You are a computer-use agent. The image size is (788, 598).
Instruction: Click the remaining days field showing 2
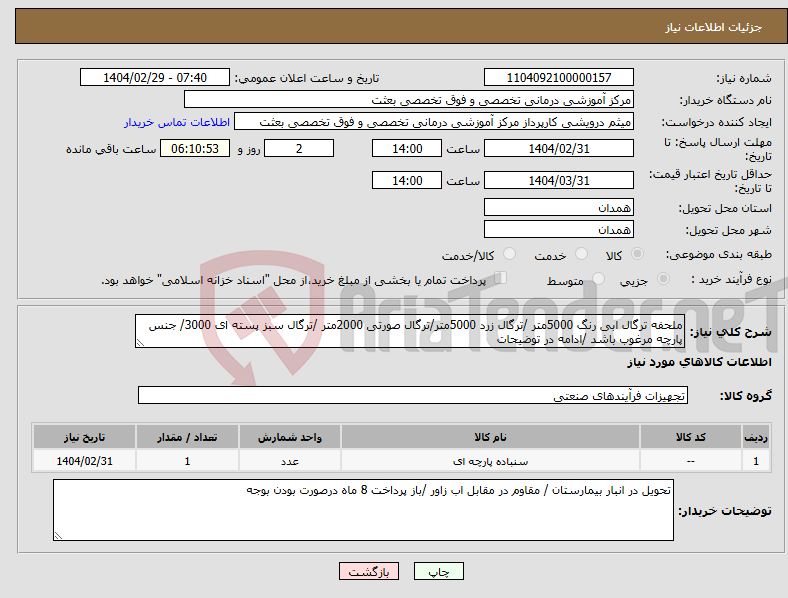299,148
